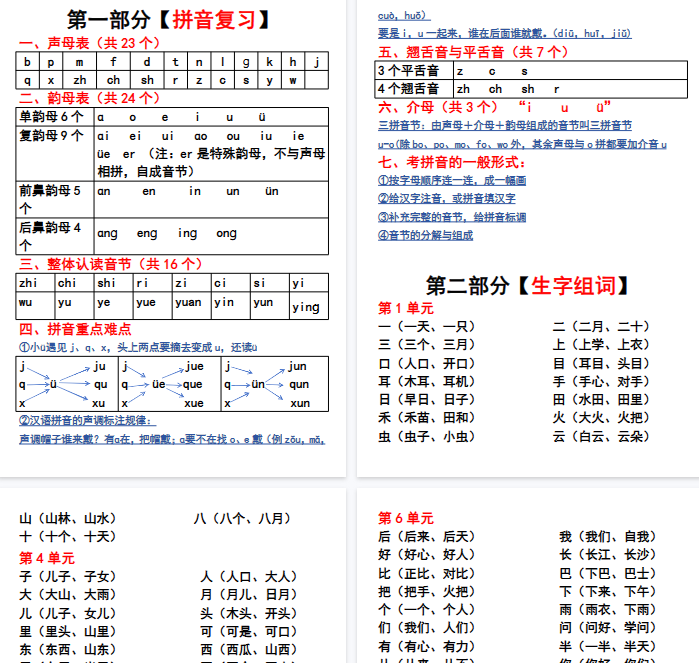Viewport: 699px width, 663px height.
Task: Click the 前鼻韵母5个 row label
Action: 52,198
